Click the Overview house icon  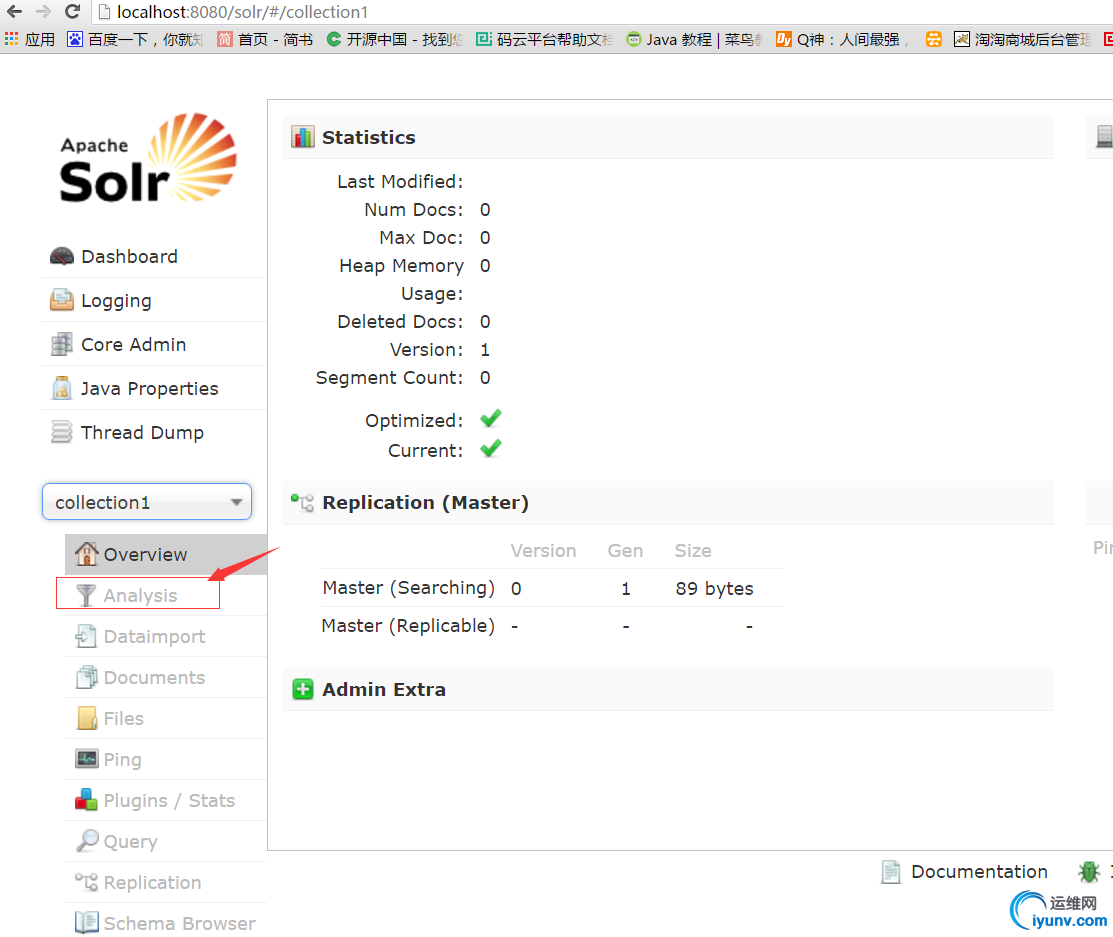coord(87,554)
